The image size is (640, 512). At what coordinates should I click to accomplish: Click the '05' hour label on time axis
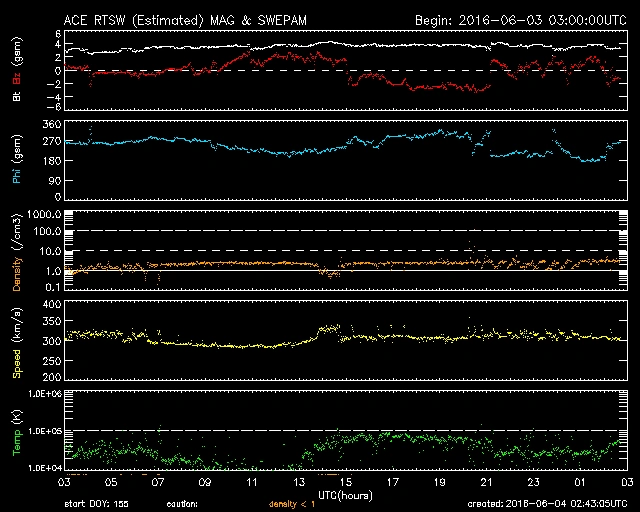(x=111, y=482)
